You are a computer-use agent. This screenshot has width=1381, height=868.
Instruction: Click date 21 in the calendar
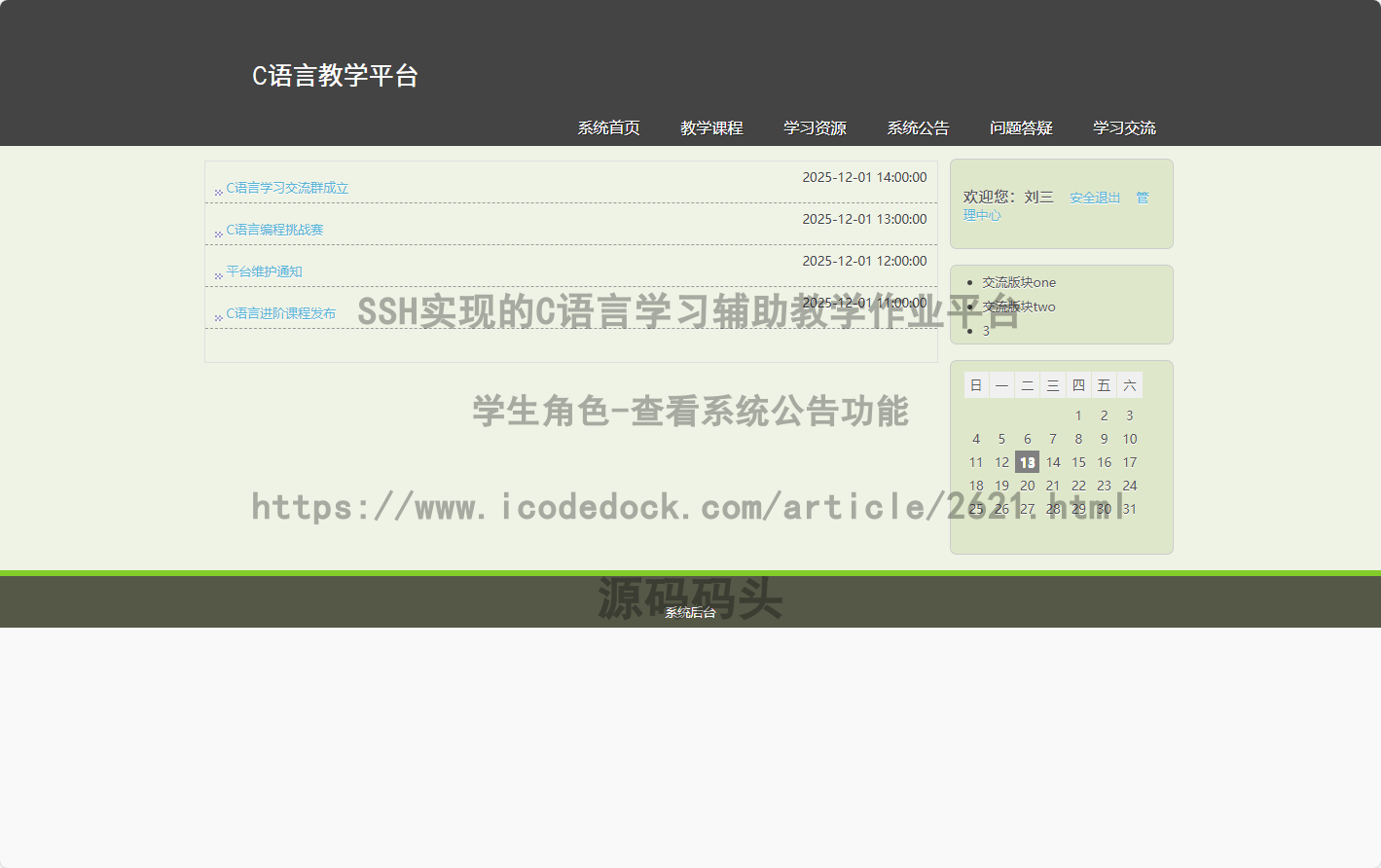tap(1052, 486)
